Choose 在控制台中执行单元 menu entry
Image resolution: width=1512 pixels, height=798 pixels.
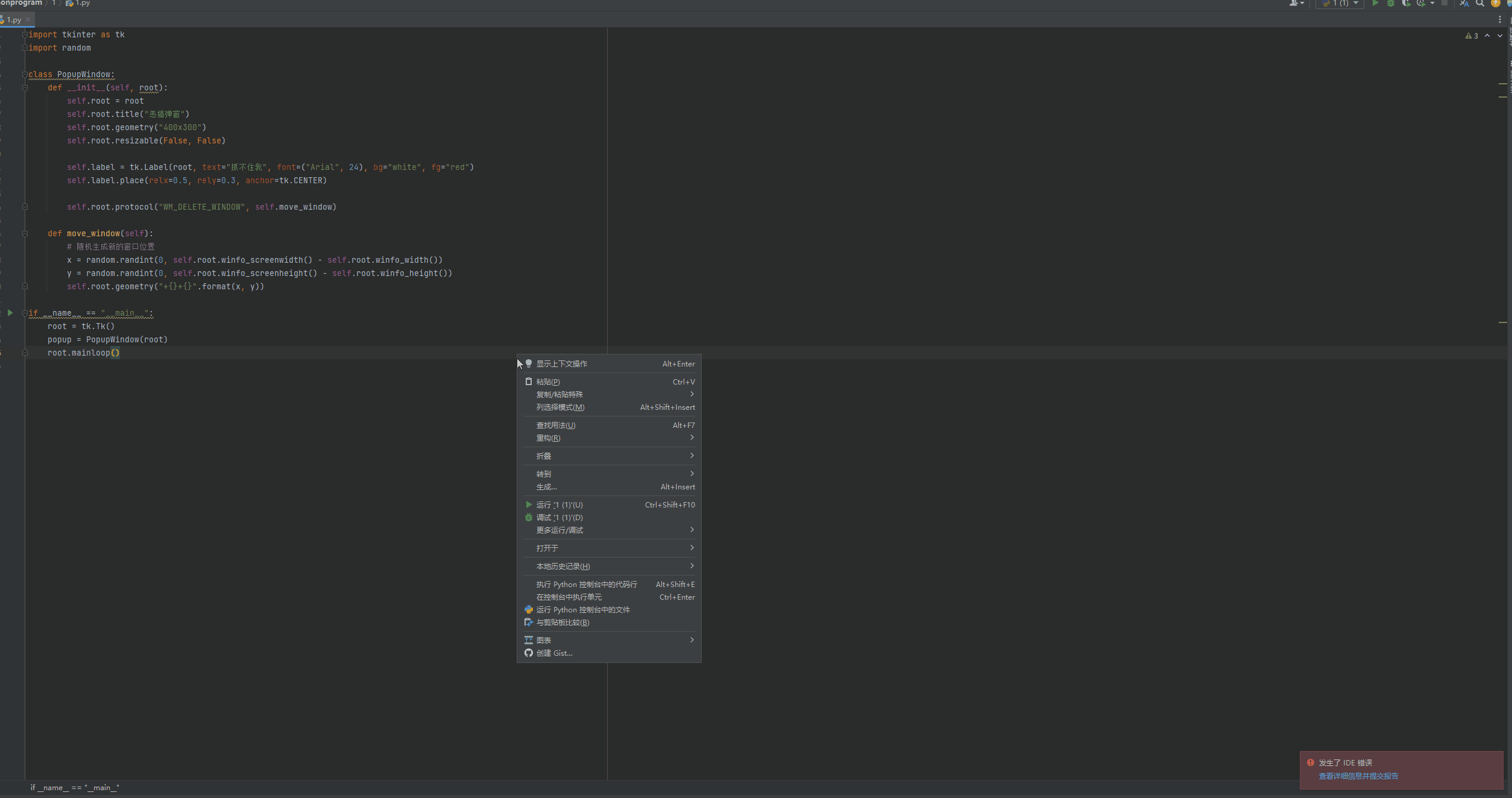tap(609, 597)
